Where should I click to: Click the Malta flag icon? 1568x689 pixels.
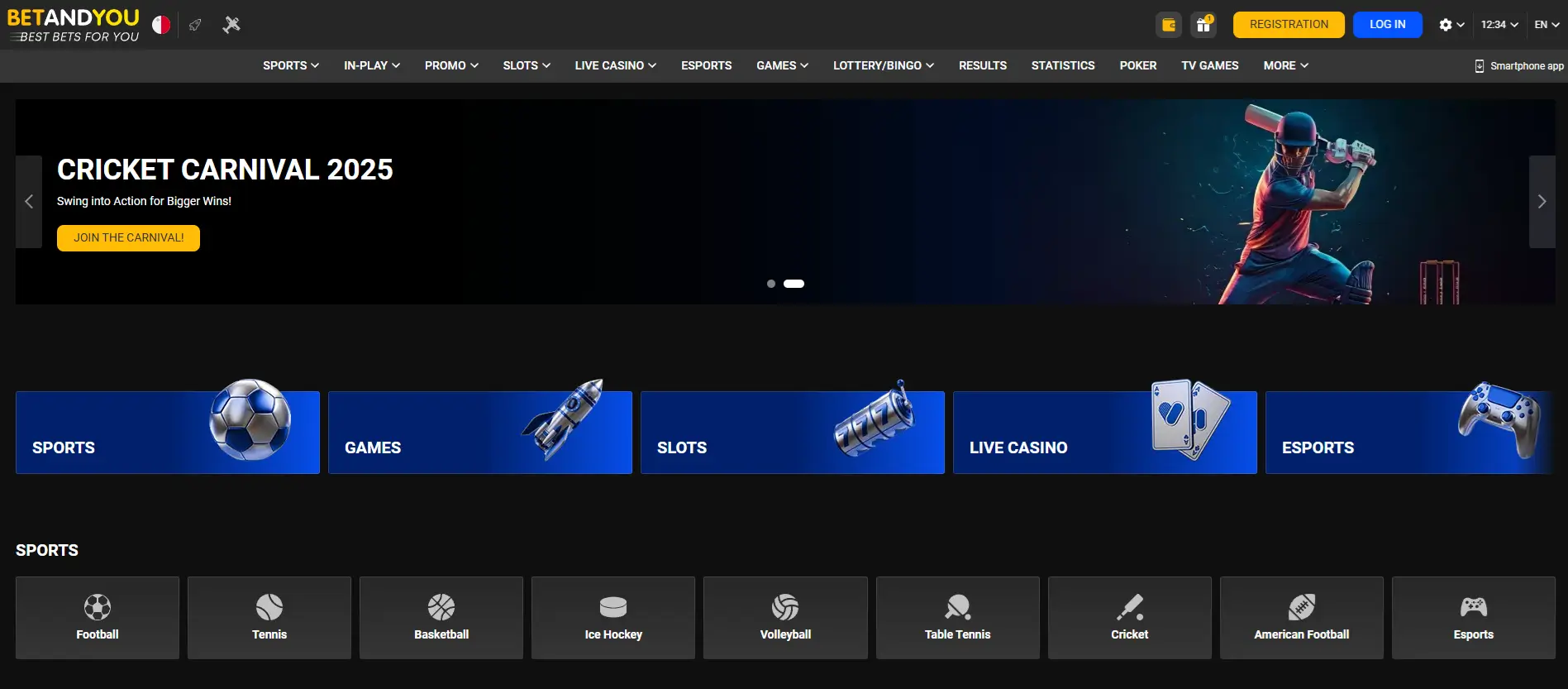161,25
